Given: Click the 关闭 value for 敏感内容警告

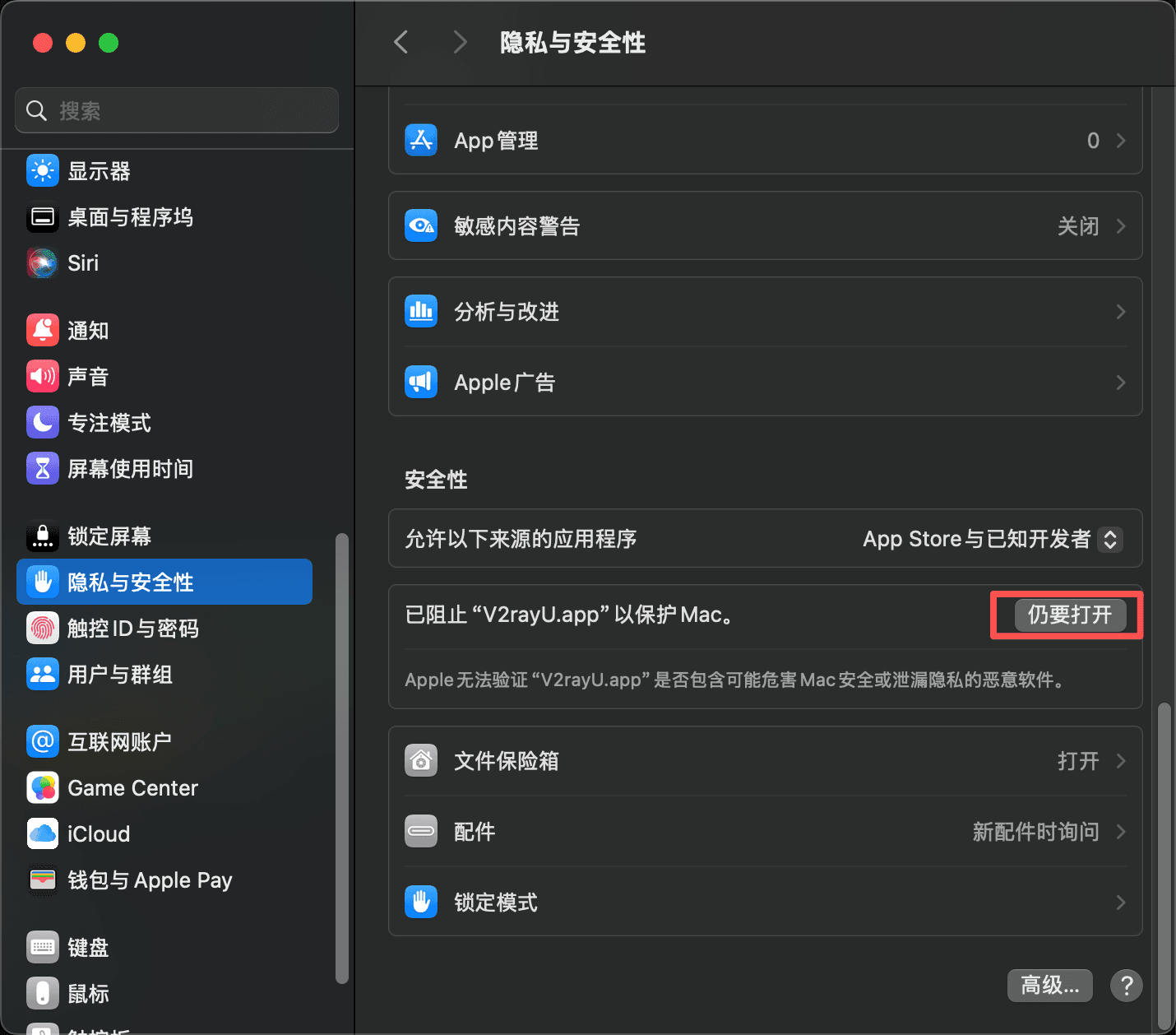Looking at the screenshot, I should 1078,226.
